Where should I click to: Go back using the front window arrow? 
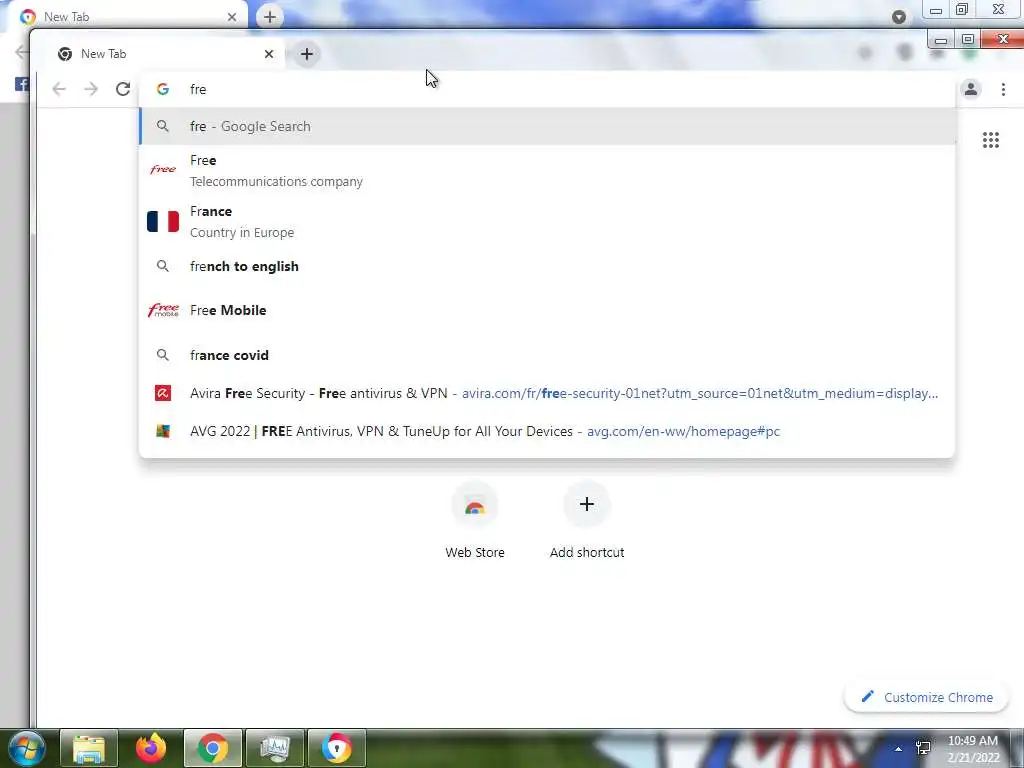click(59, 89)
